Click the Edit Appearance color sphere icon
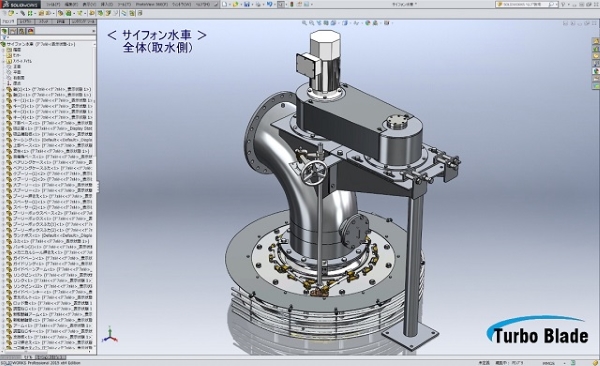The image size is (600, 366). 368,23
